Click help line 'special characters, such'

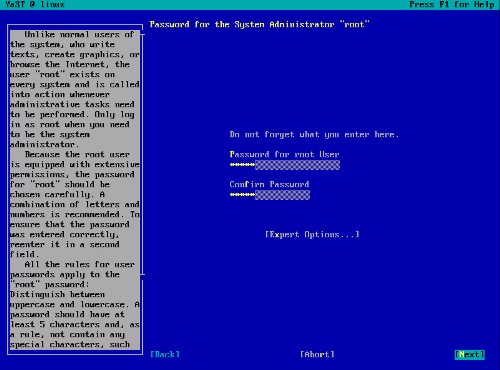point(70,345)
